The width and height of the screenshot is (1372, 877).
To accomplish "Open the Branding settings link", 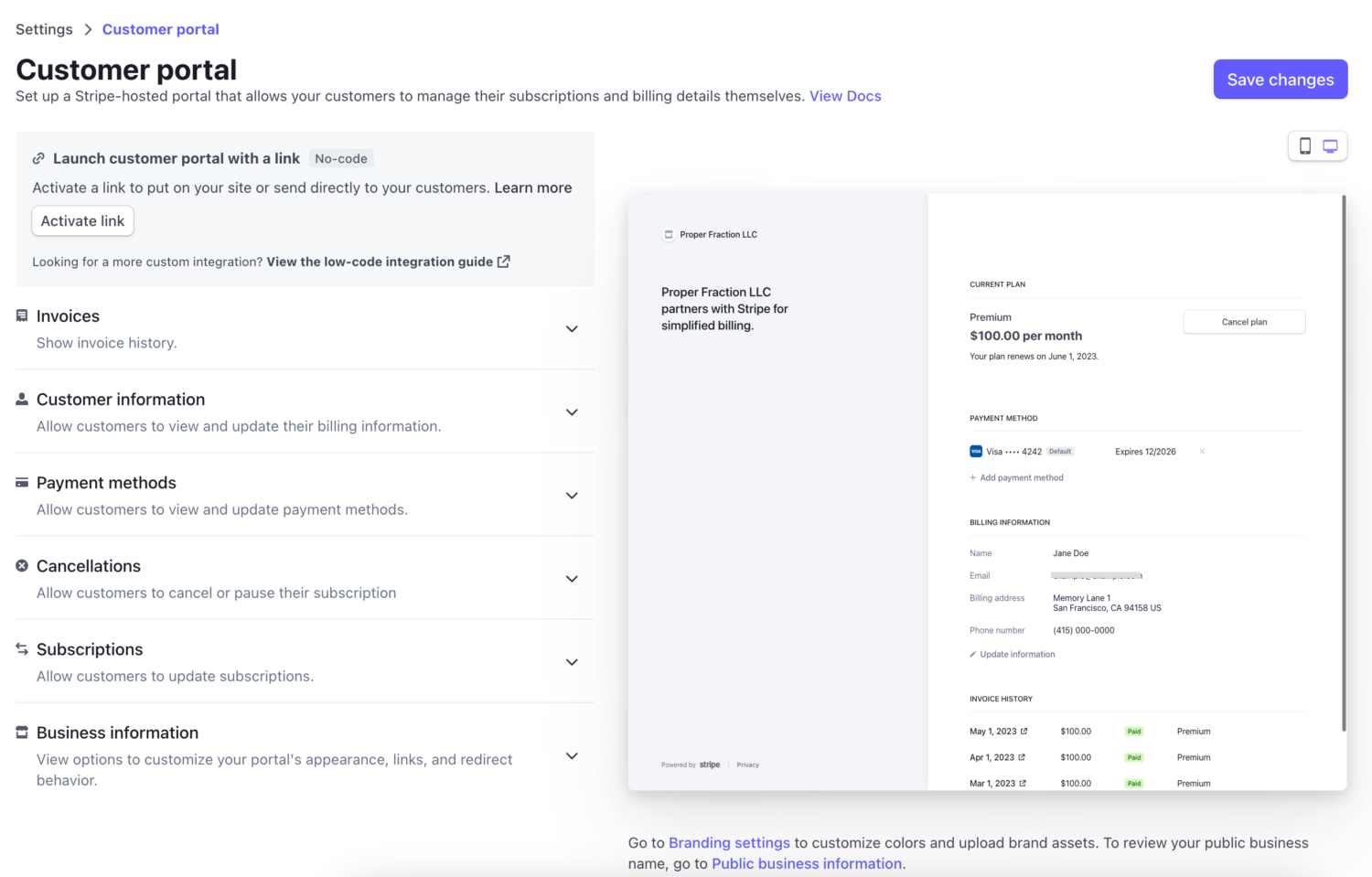I will click(729, 843).
